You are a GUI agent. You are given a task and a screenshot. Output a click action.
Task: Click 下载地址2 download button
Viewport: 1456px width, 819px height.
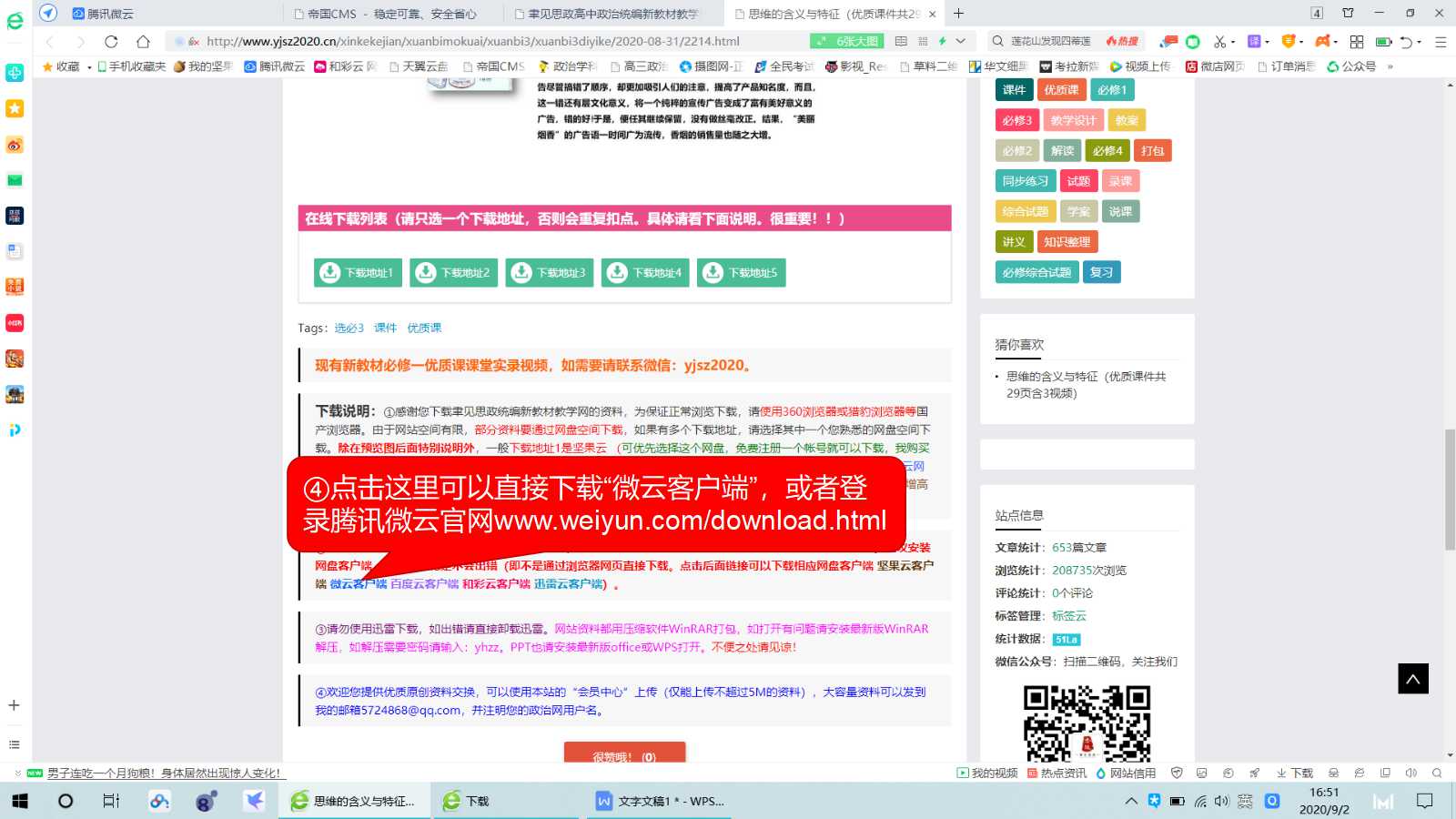454,272
